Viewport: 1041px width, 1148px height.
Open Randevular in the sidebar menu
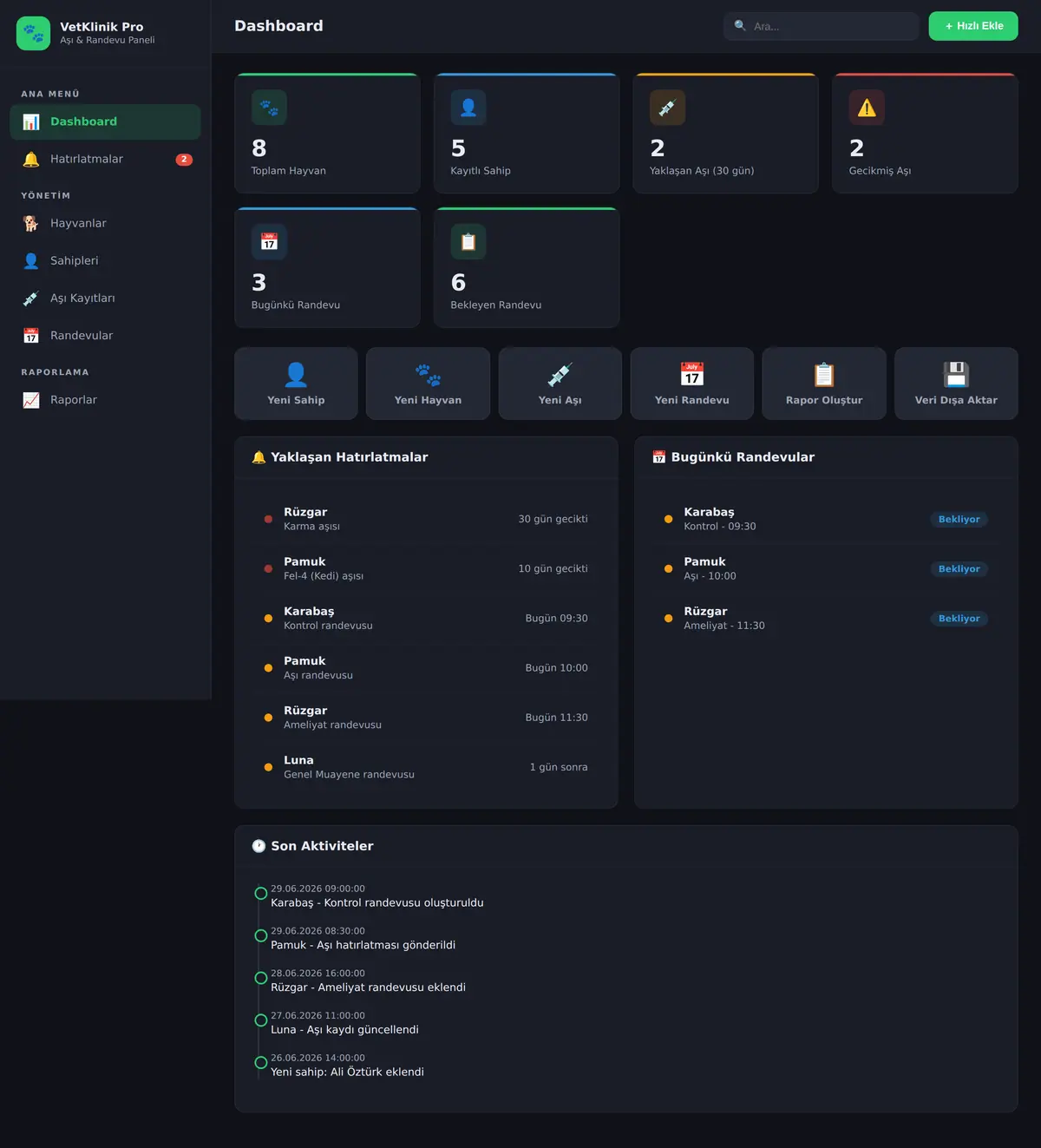[105, 335]
